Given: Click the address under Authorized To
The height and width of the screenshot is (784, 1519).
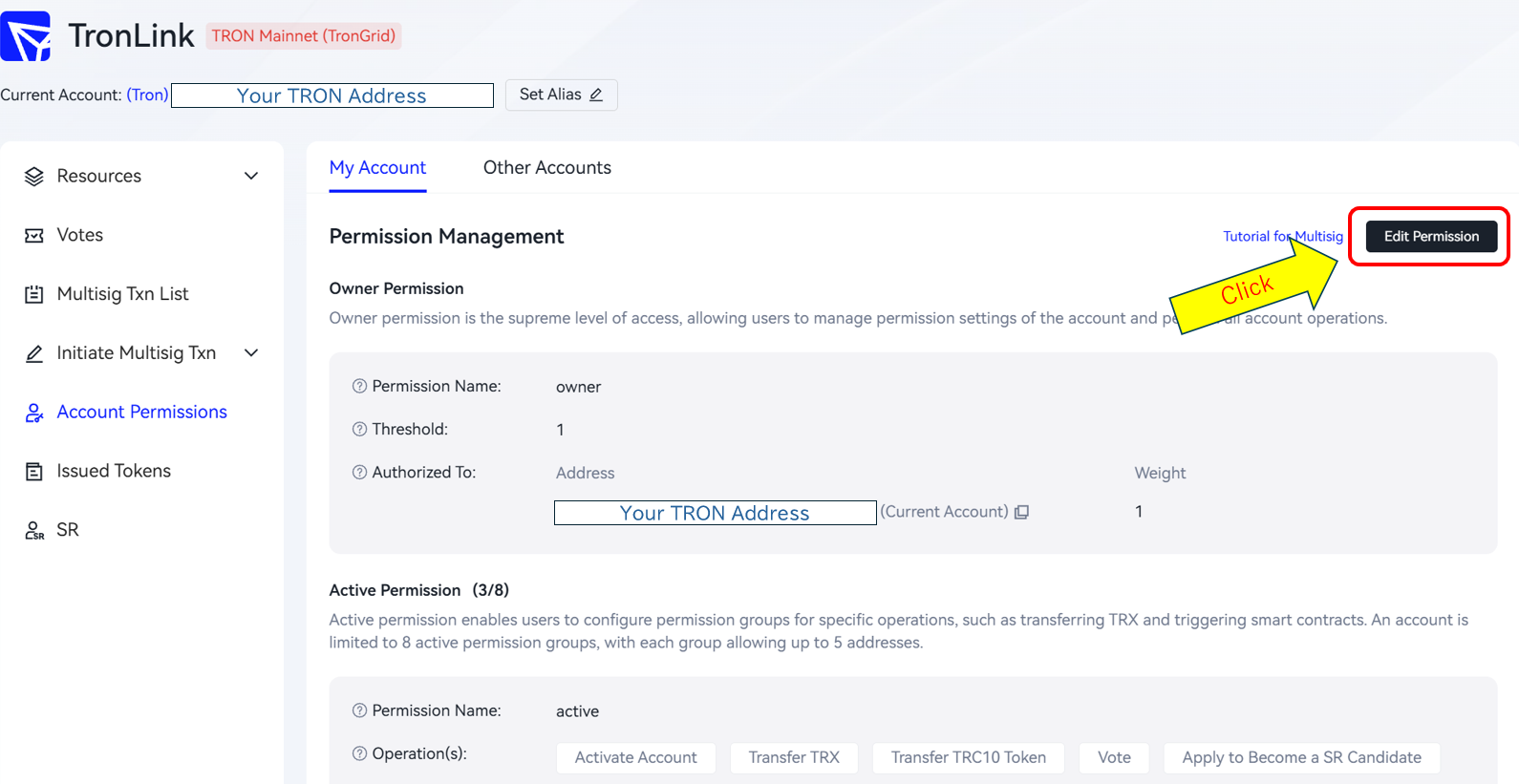Looking at the screenshot, I should pos(716,513).
